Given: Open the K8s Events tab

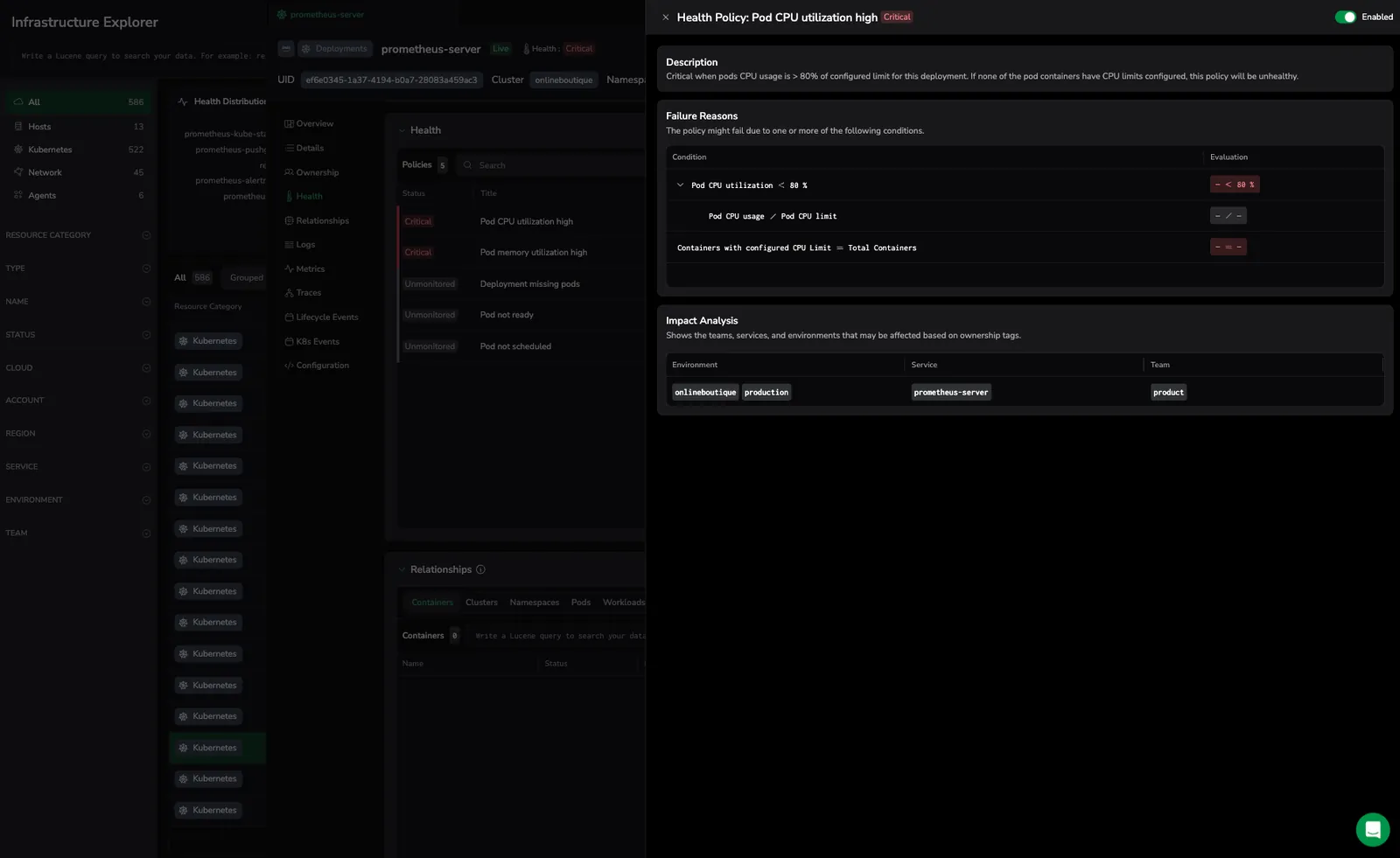Looking at the screenshot, I should (x=311, y=342).
